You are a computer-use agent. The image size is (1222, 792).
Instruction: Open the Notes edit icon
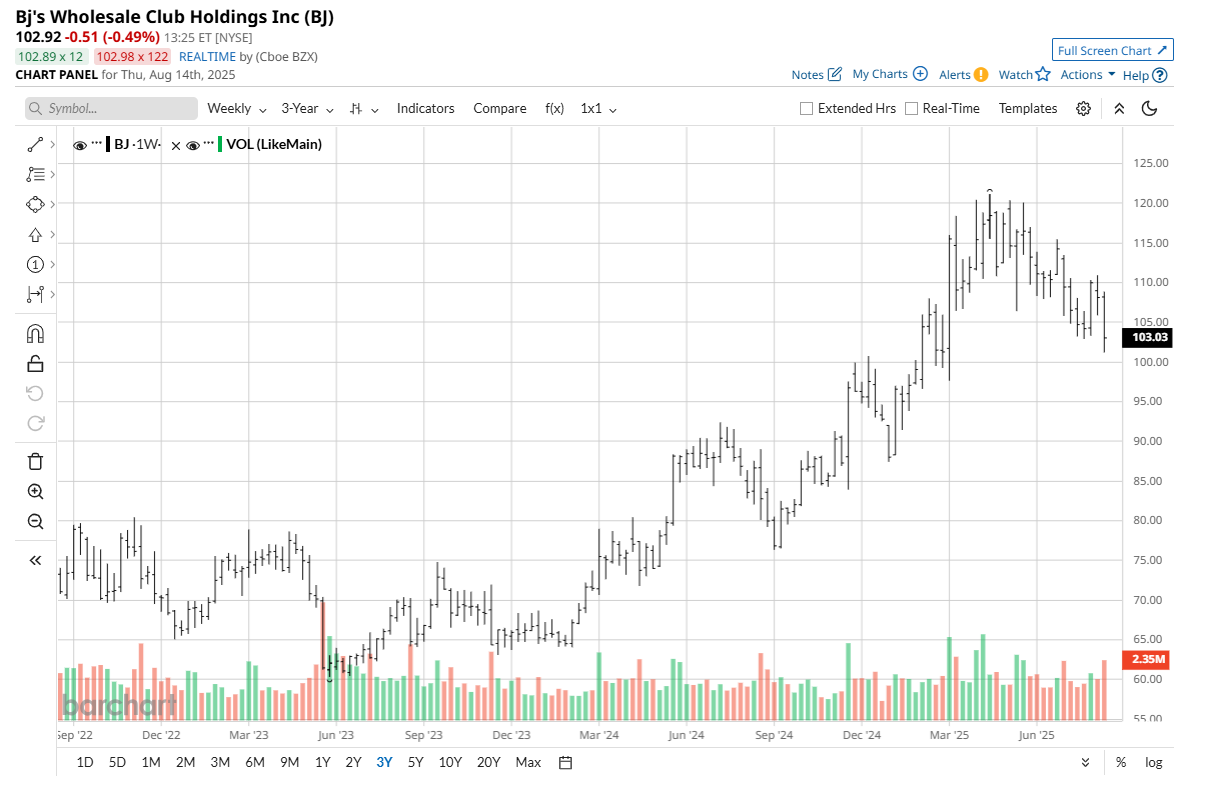[x=835, y=74]
